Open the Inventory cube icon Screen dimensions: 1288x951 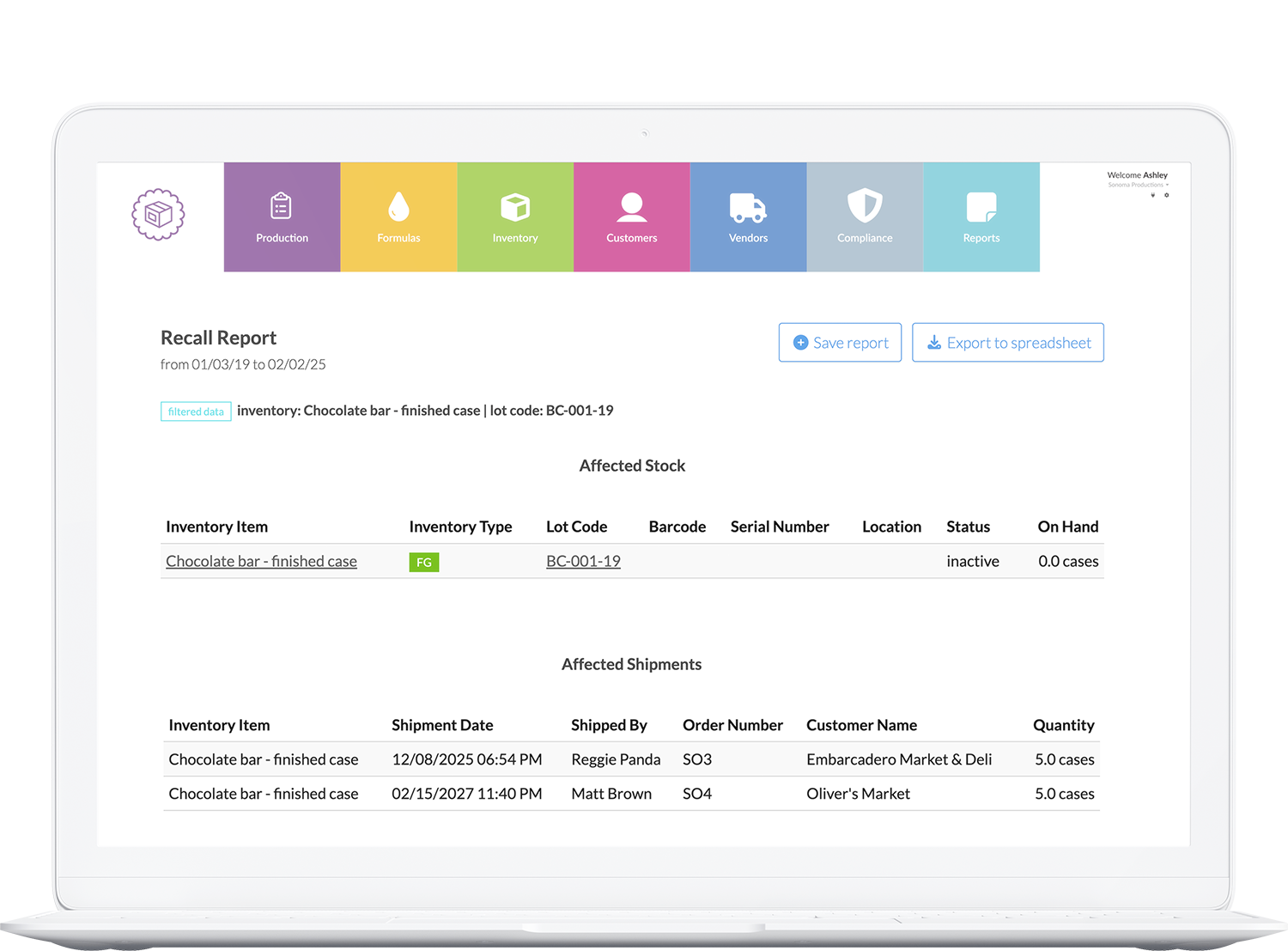coord(515,206)
